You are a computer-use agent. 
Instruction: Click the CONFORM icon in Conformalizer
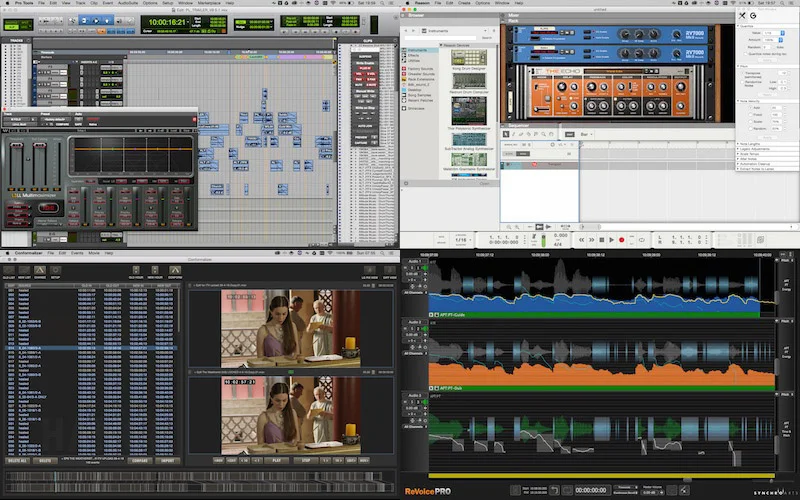[175, 270]
